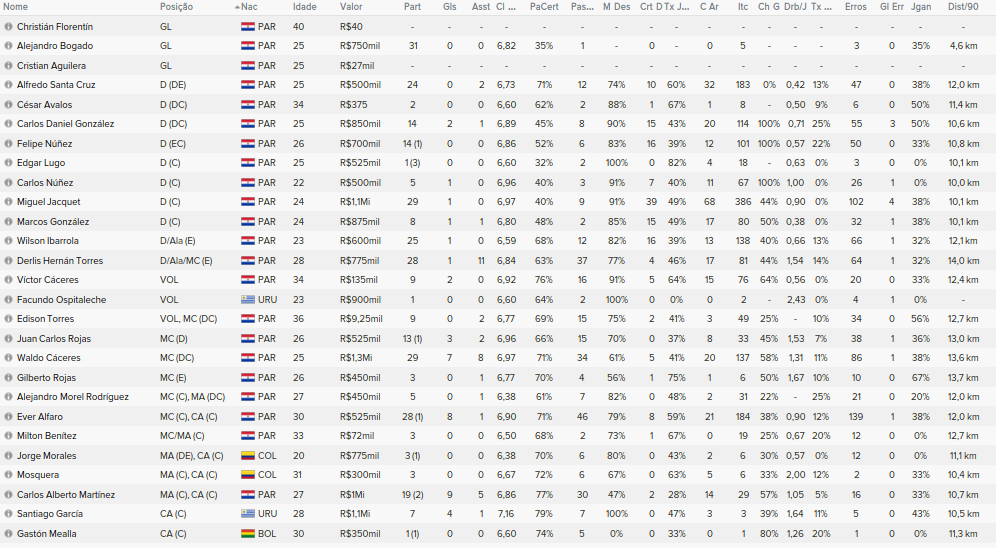
Task: Click the Gl Err column header
Action: [x=892, y=7]
